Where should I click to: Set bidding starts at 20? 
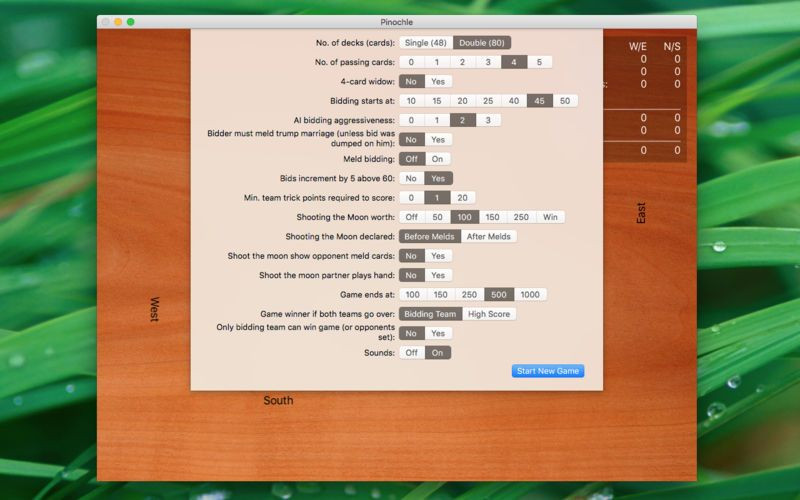[462, 101]
